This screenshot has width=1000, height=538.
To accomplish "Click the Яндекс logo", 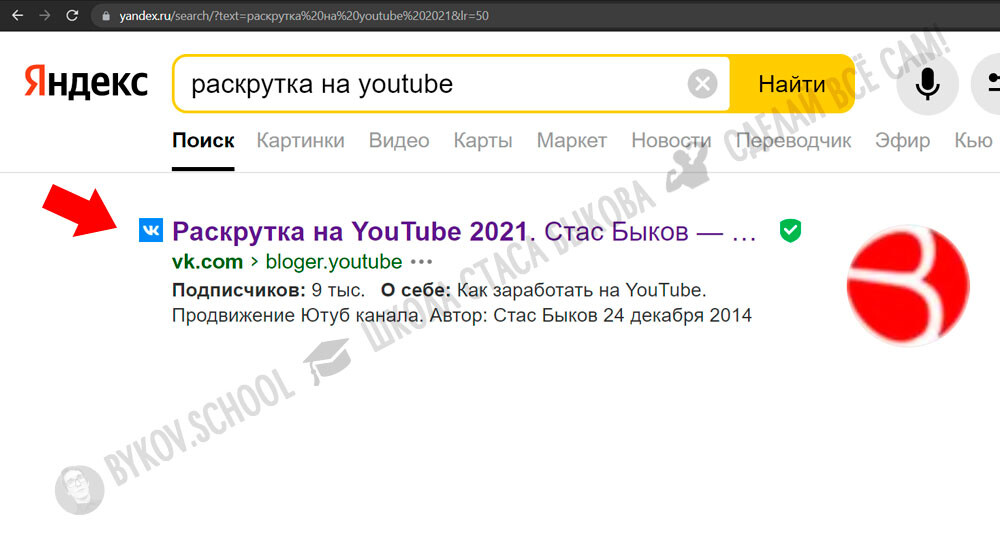I will tap(85, 83).
